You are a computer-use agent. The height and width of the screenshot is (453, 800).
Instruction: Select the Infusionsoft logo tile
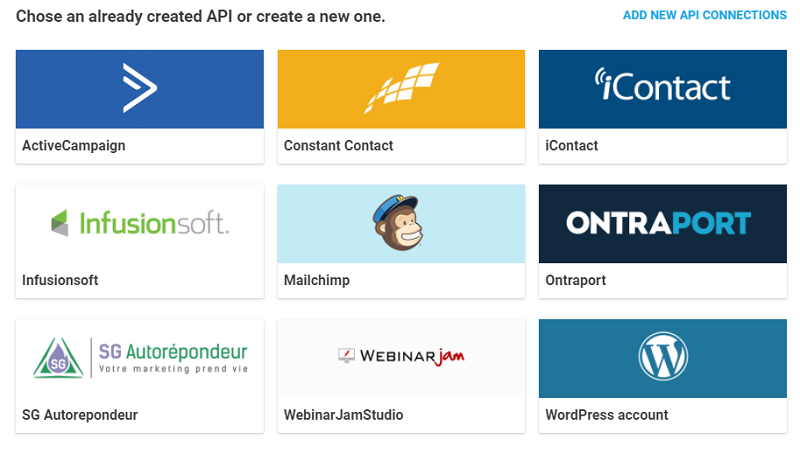[x=140, y=224]
